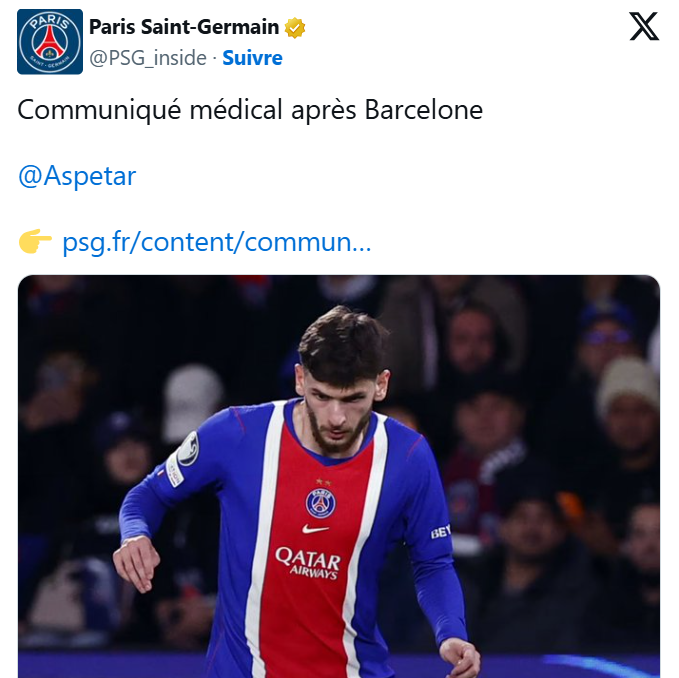Viewport: 679px width, 678px height.
Task: Click the Champions League sleeve badge
Action: pos(188,449)
